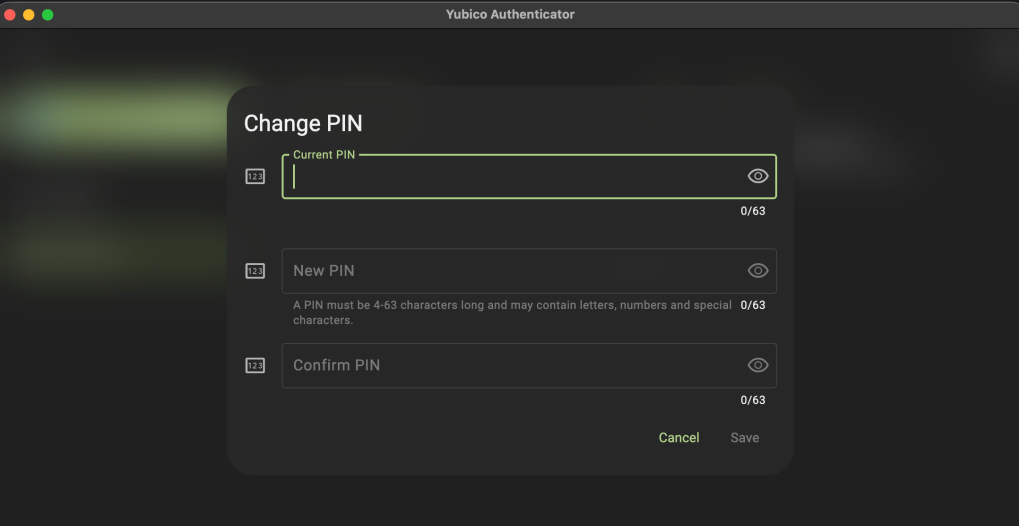The width and height of the screenshot is (1019, 526).
Task: Click the 0/63 counter under New PIN
Action: coord(752,305)
